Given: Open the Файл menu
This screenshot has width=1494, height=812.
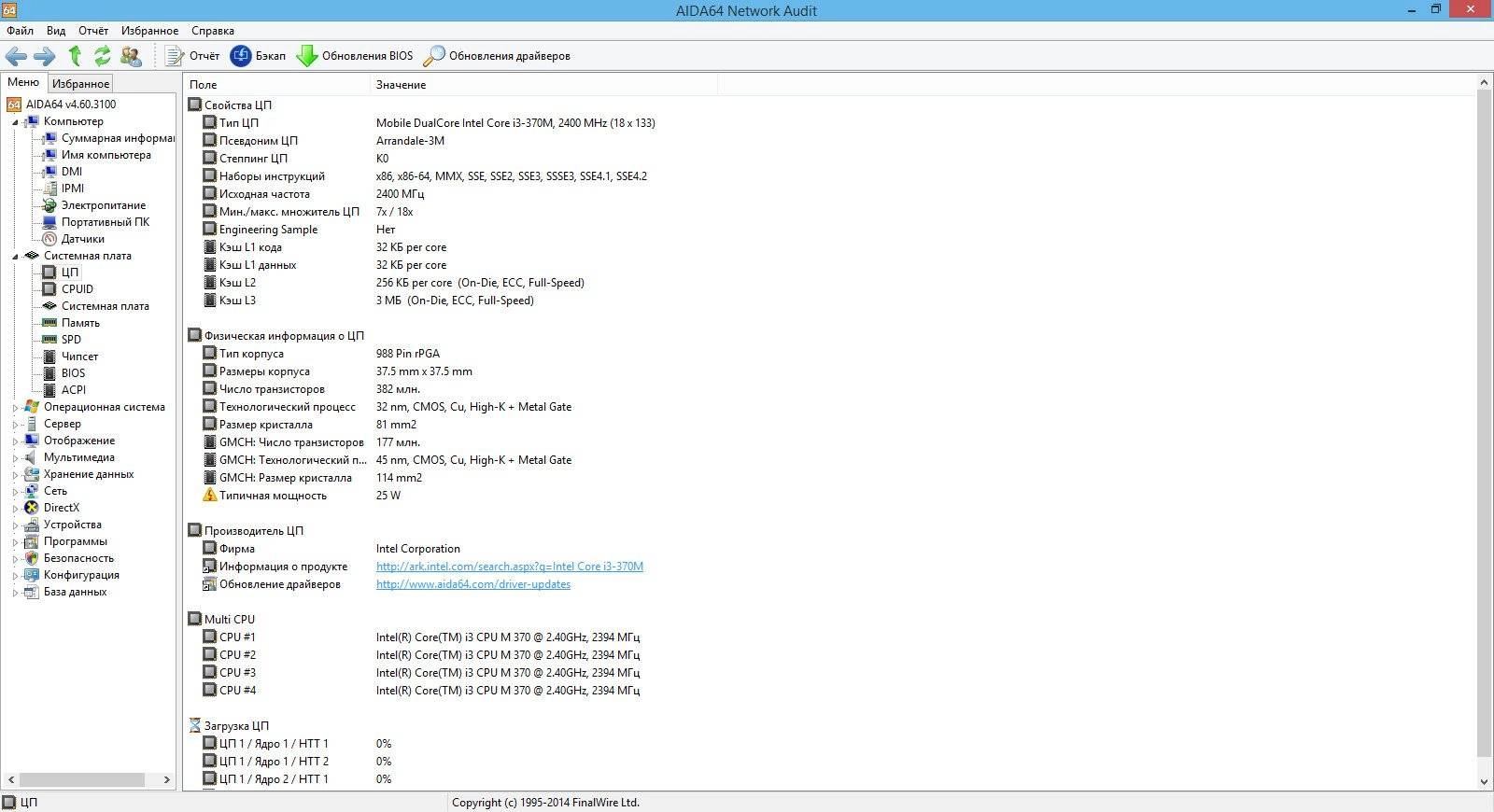Looking at the screenshot, I should click(x=20, y=31).
